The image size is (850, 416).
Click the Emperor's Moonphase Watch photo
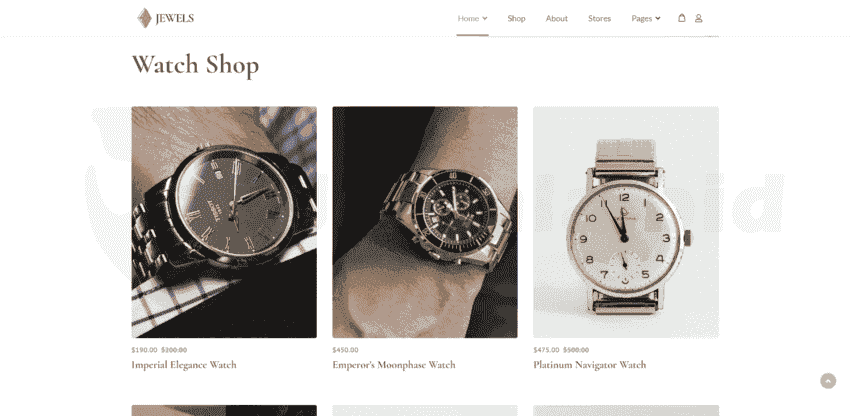tap(425, 222)
